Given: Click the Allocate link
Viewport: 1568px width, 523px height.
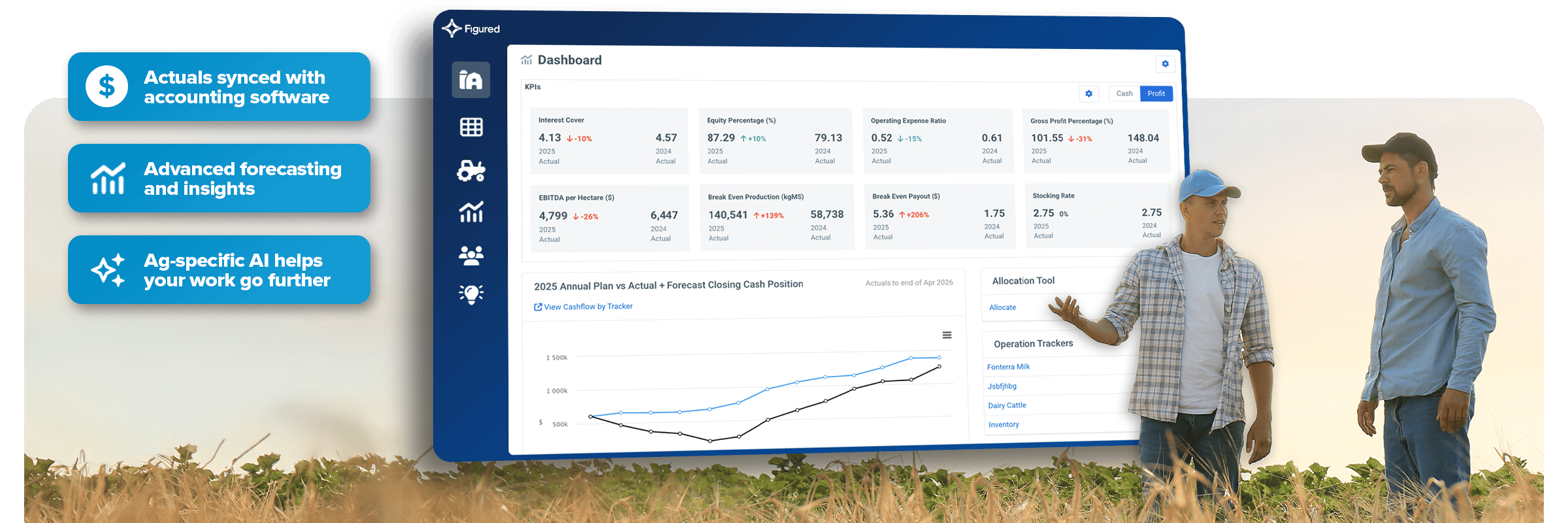Looking at the screenshot, I should (1002, 307).
